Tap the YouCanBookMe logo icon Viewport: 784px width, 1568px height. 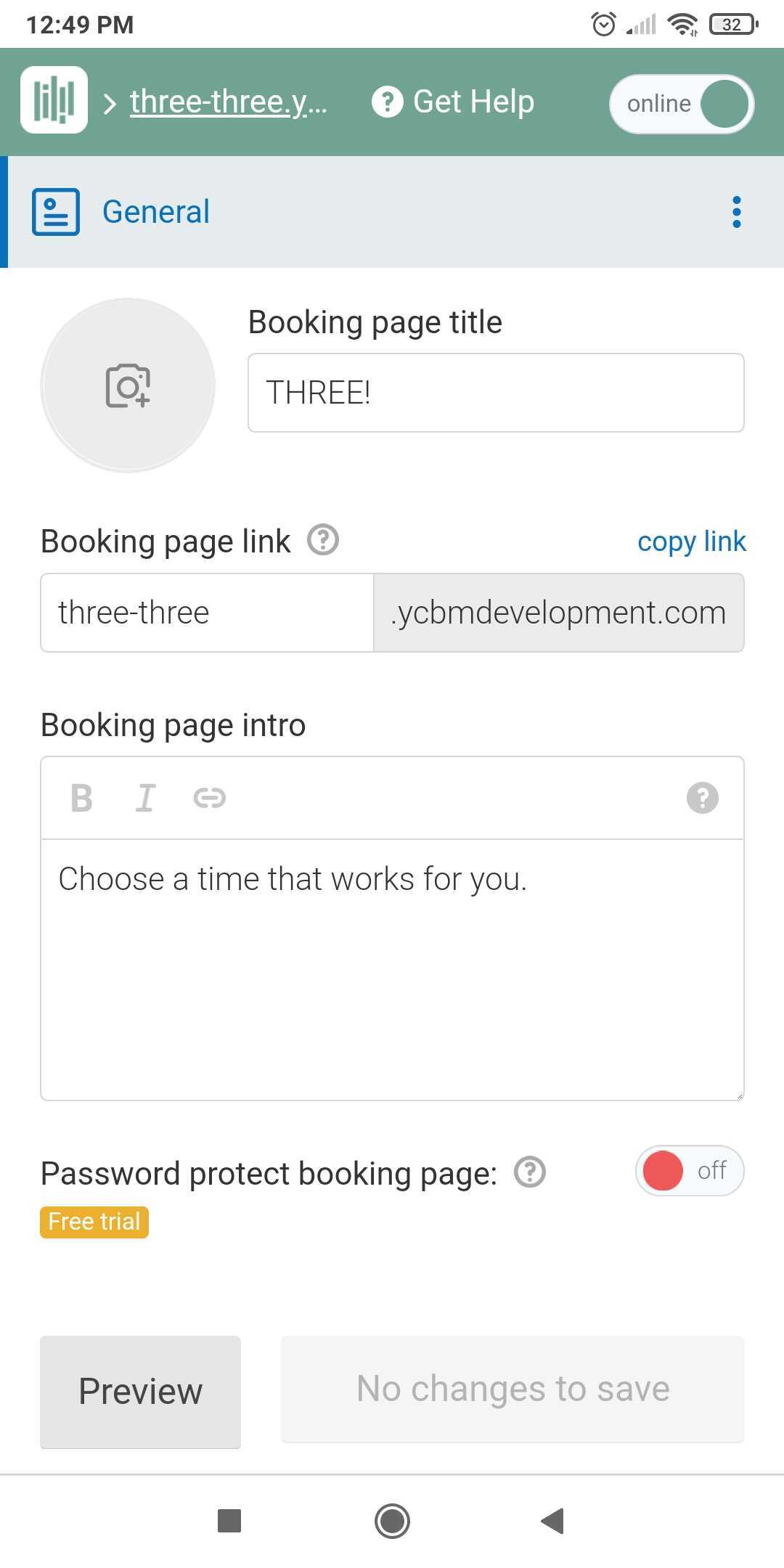point(54,100)
